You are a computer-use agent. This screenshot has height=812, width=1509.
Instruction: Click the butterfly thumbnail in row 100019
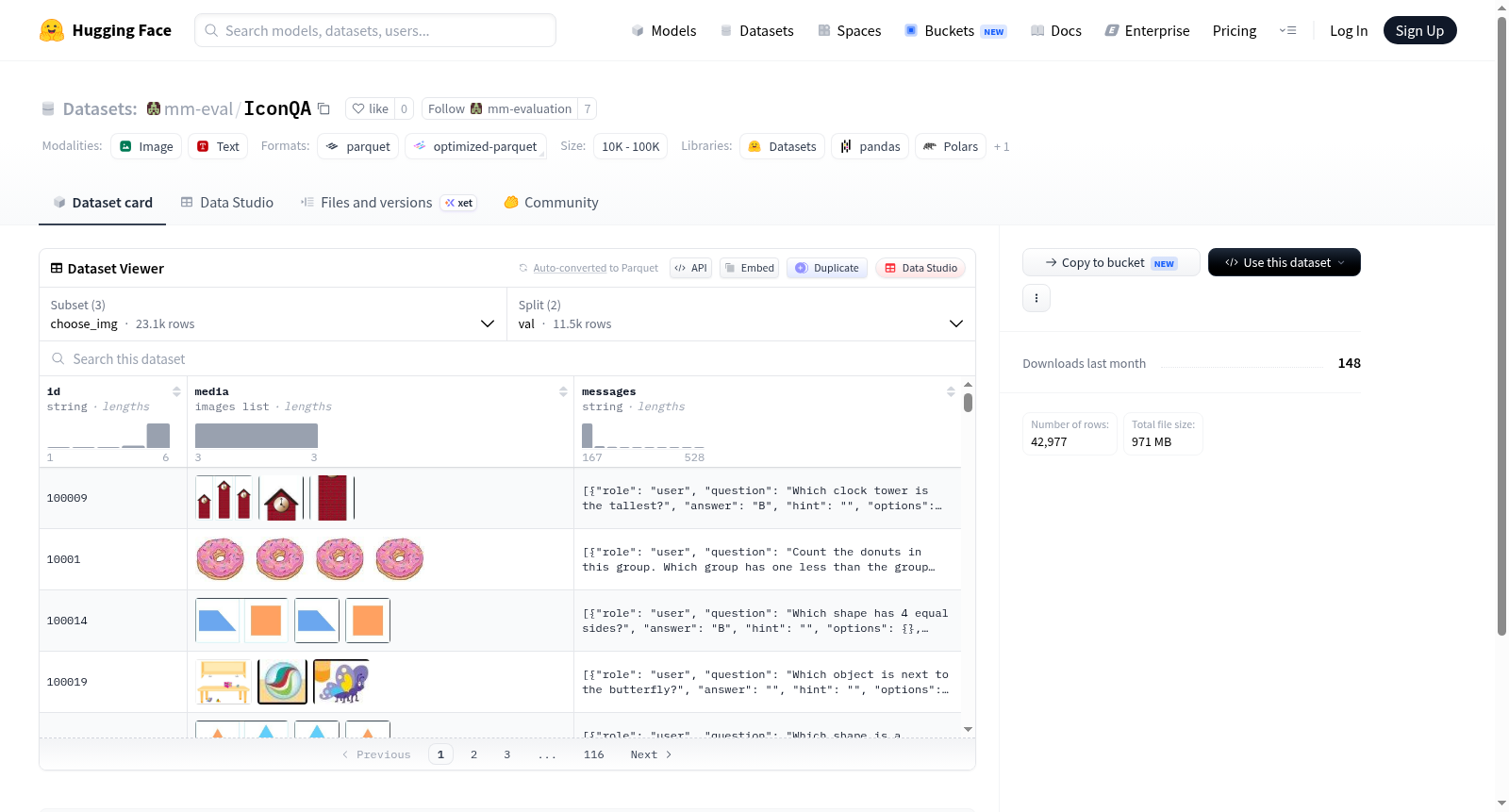coord(341,682)
